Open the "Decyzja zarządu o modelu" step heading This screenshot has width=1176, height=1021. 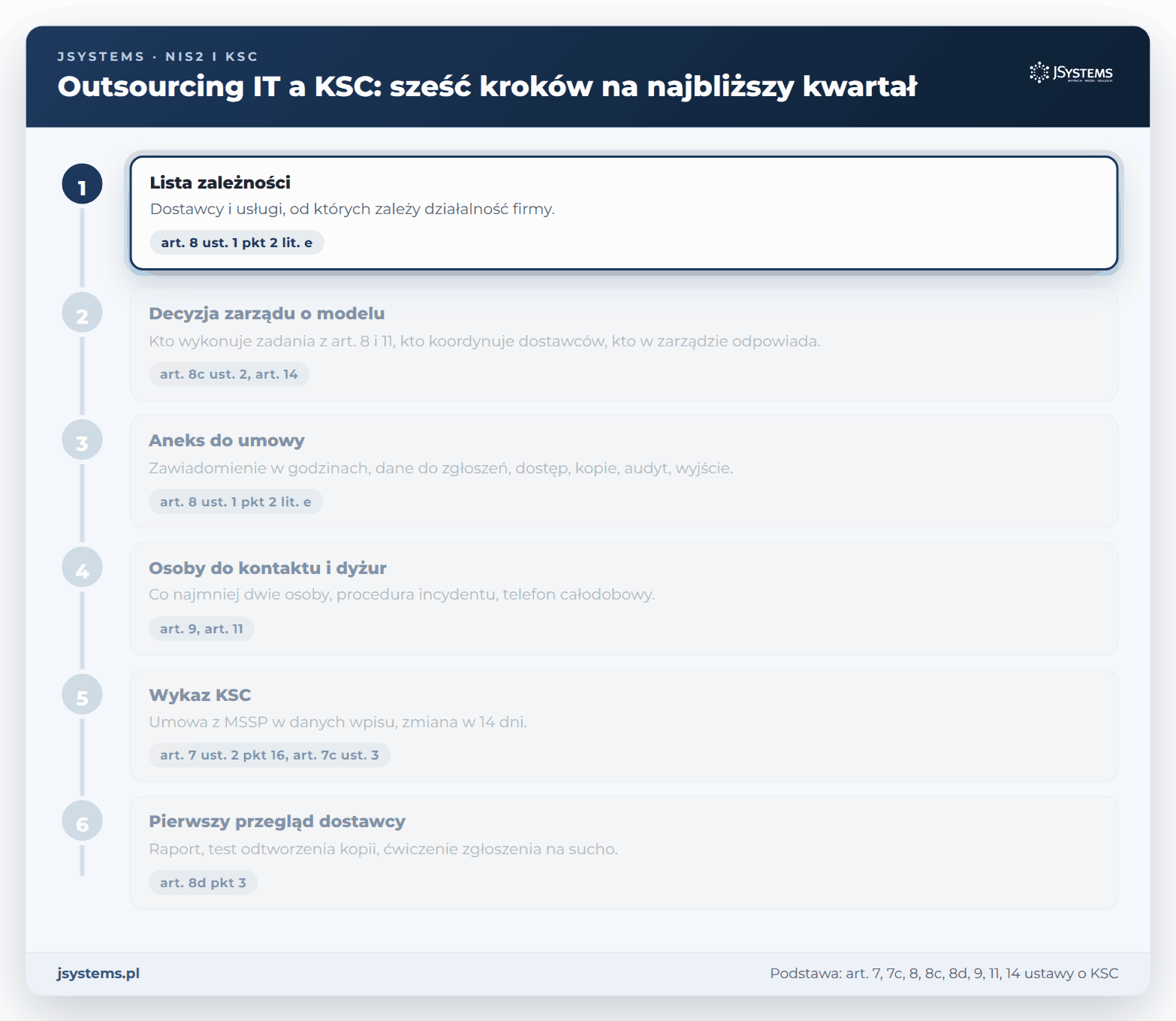click(x=267, y=313)
